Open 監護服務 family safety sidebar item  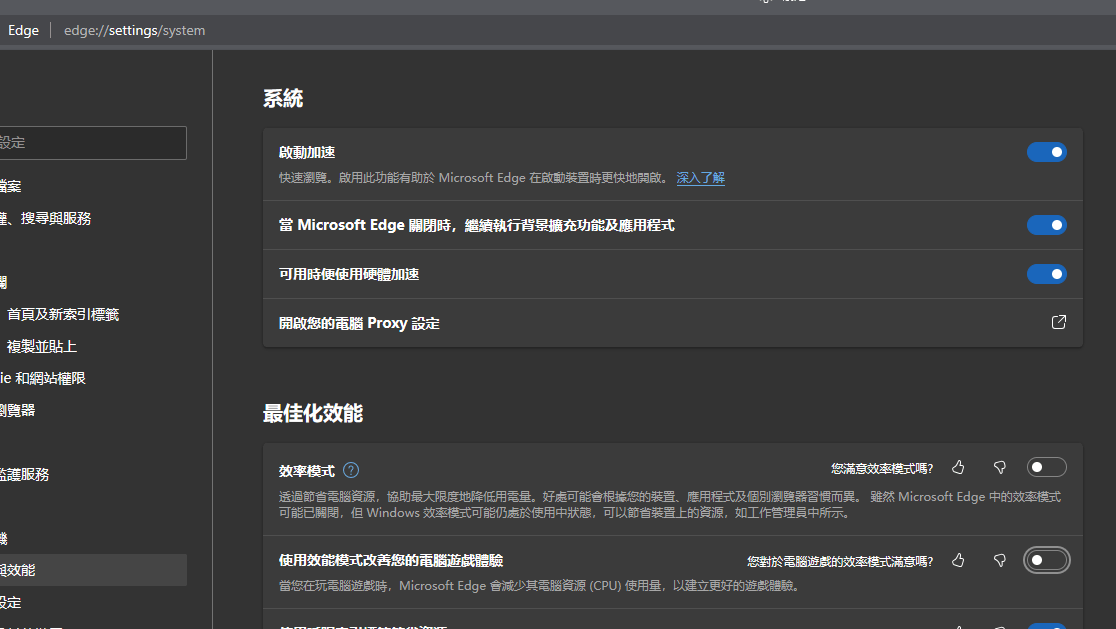(x=24, y=475)
